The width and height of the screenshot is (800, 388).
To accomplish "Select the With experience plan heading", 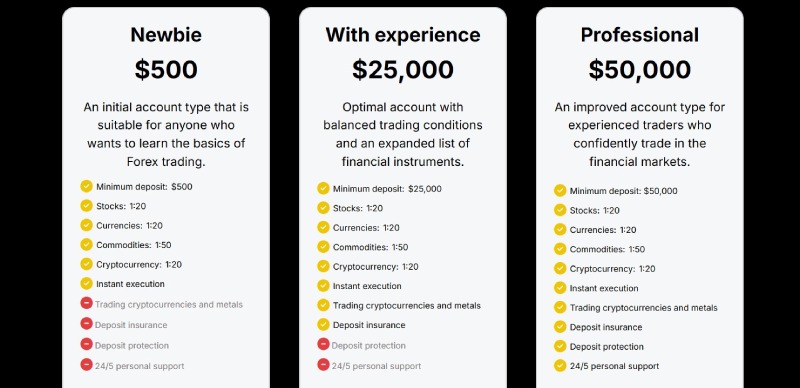I will (403, 35).
